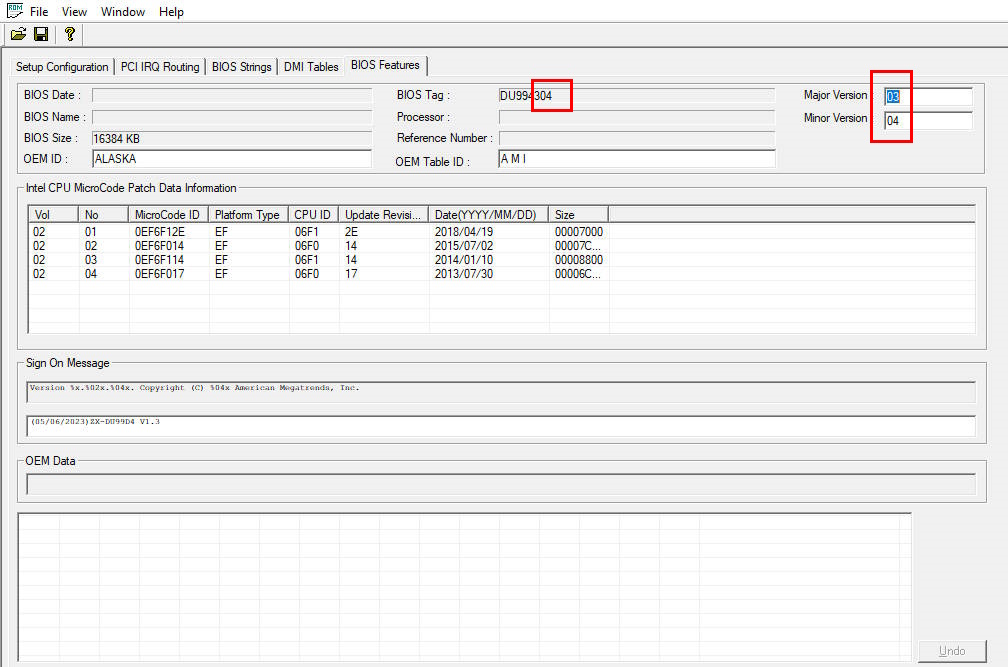Switch to DMI Tables tab
The image size is (1008, 667).
(x=311, y=67)
